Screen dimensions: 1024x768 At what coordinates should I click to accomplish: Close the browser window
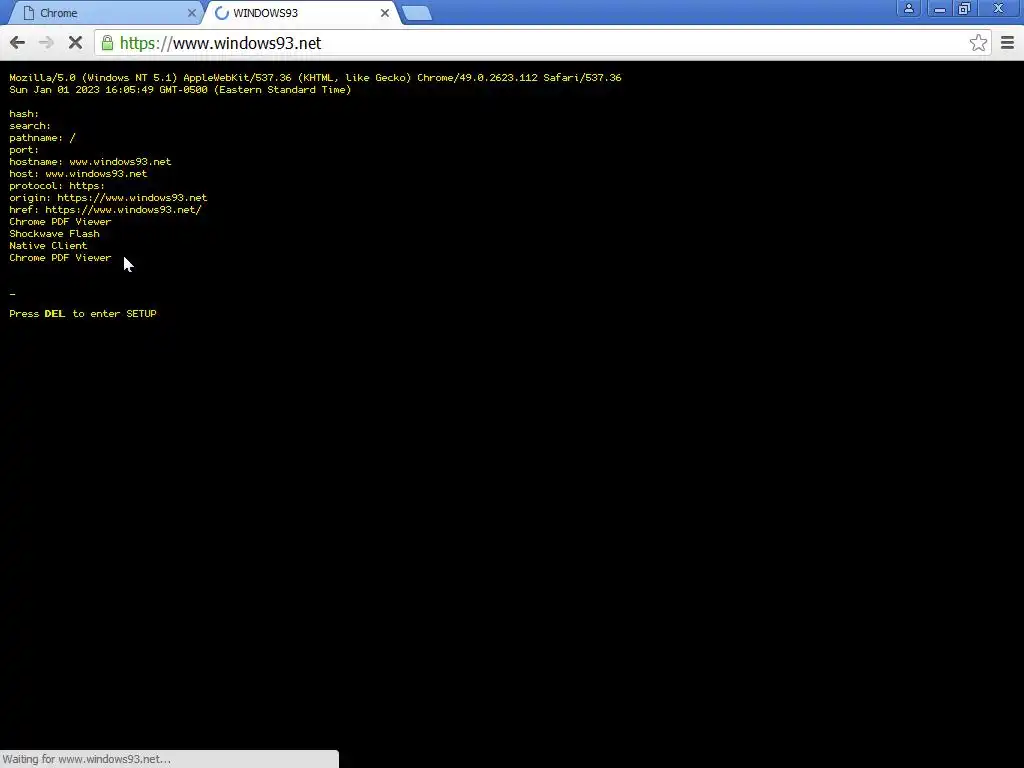998,8
